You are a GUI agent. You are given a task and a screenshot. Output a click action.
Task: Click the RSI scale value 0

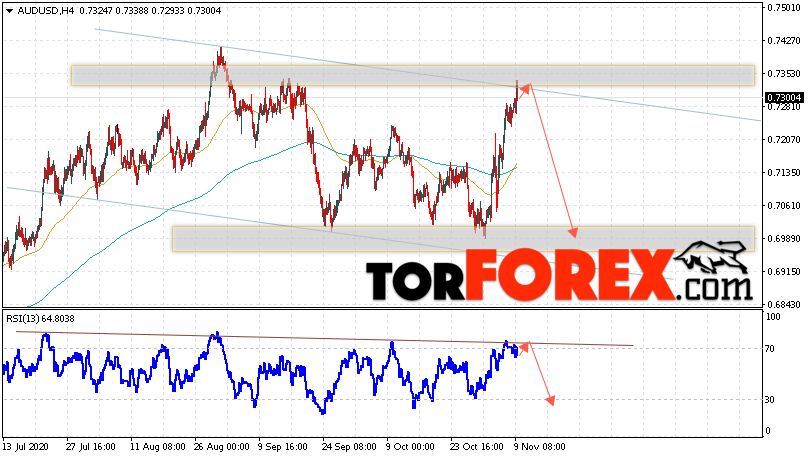768,431
